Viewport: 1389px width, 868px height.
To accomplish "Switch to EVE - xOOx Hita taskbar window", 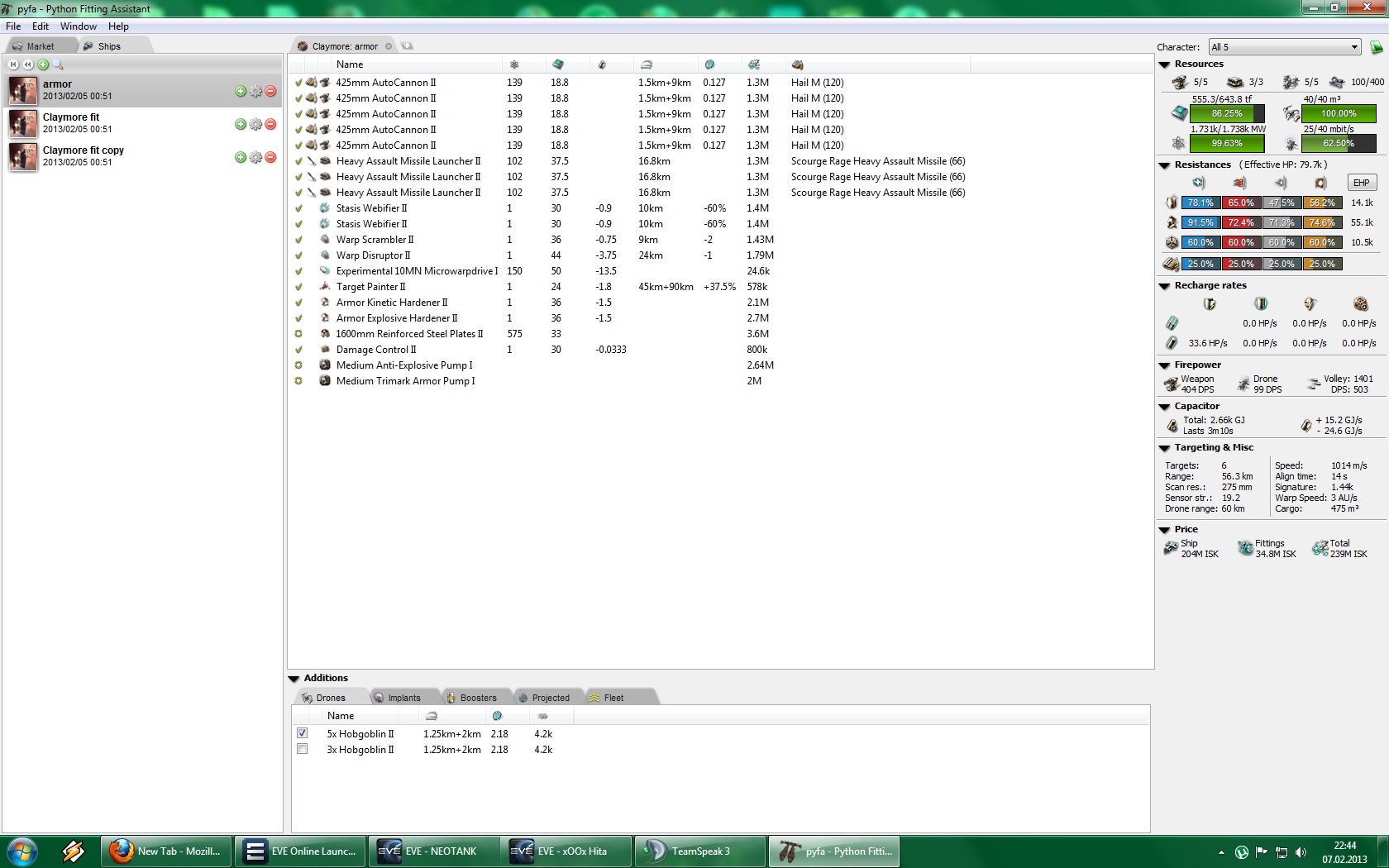I will pos(566,851).
